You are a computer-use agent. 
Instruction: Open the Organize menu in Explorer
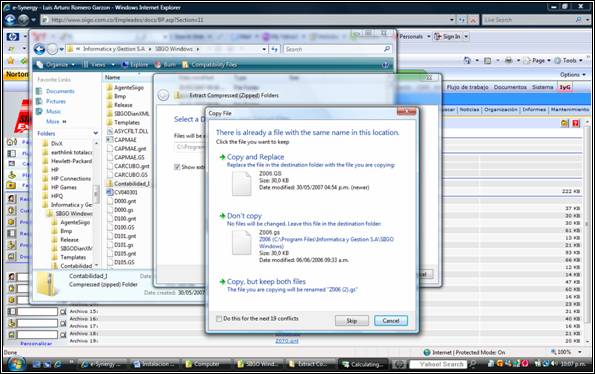(x=56, y=65)
